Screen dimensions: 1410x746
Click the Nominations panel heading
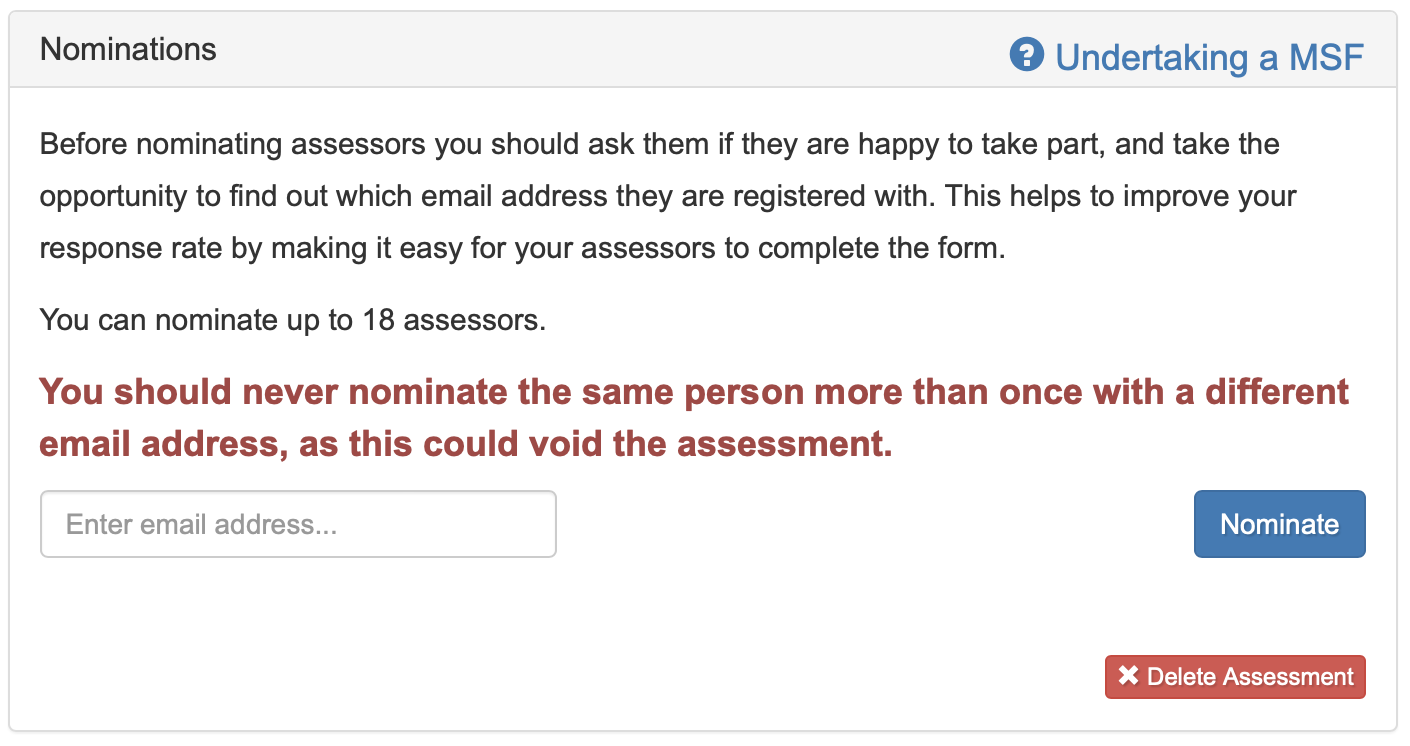[128, 49]
